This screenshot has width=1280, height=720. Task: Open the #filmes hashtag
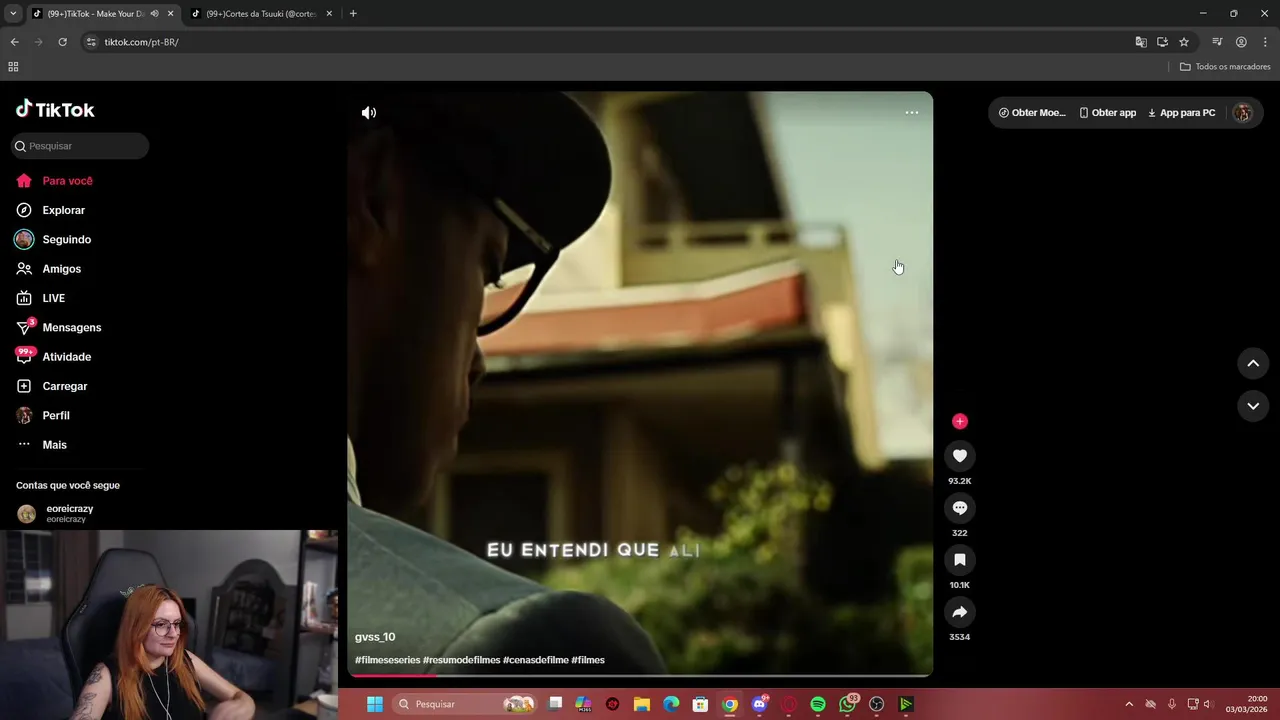[588, 660]
